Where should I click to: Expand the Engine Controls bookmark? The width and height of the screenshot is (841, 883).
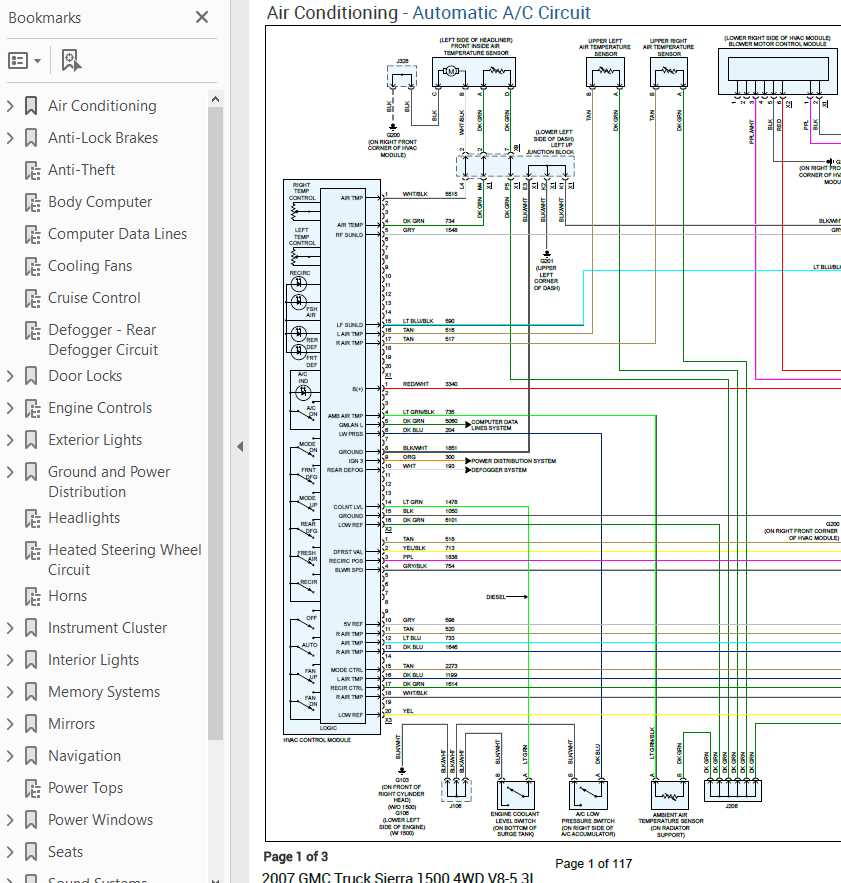[10, 408]
